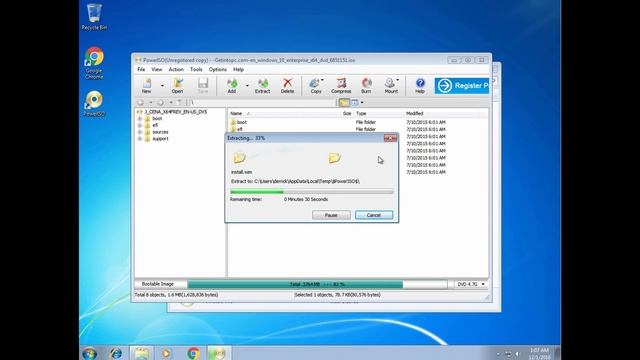Open the PowerISO desktop shortcut
This screenshot has height=360, width=640.
pyautogui.click(x=94, y=104)
